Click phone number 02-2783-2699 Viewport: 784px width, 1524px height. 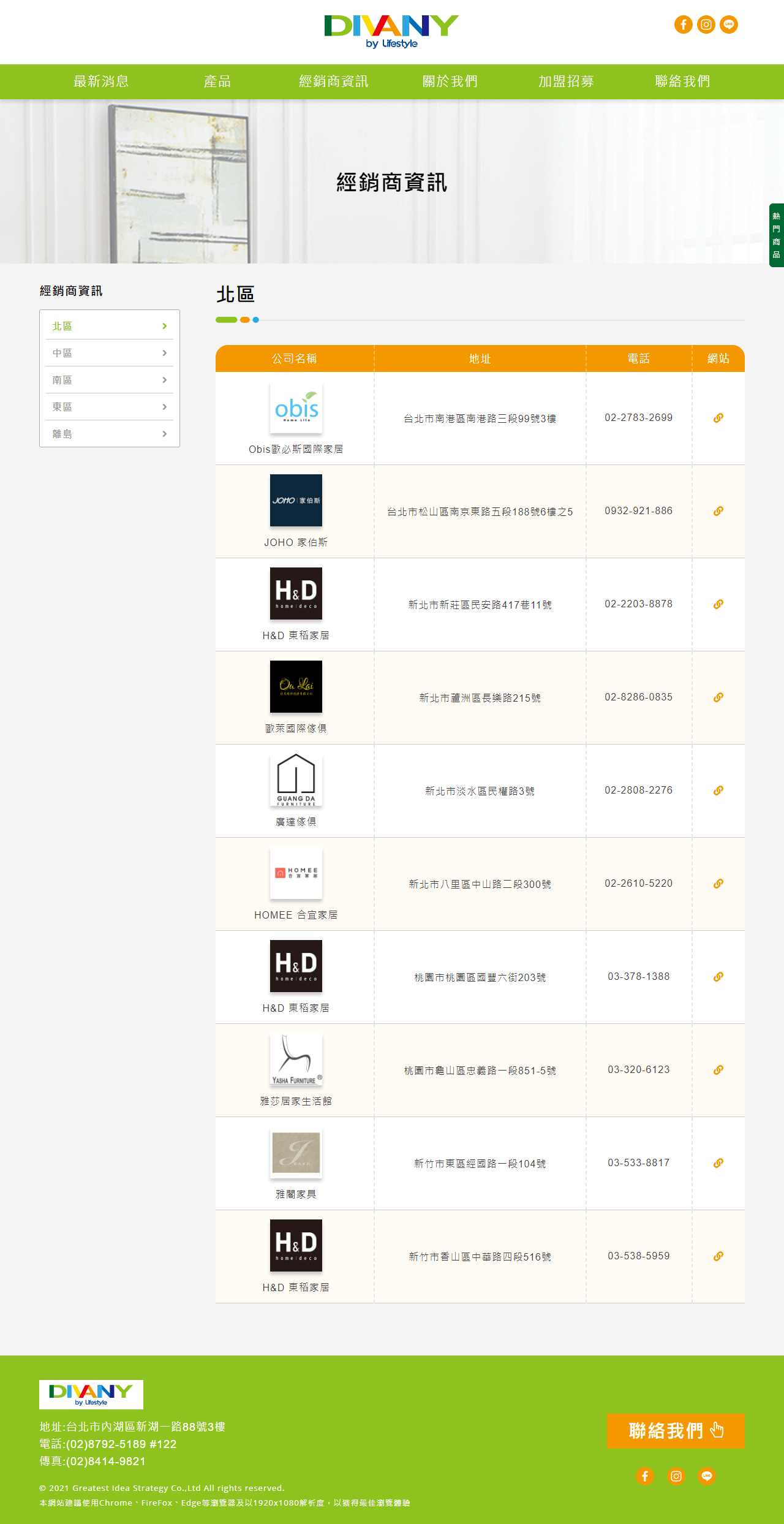(639, 418)
